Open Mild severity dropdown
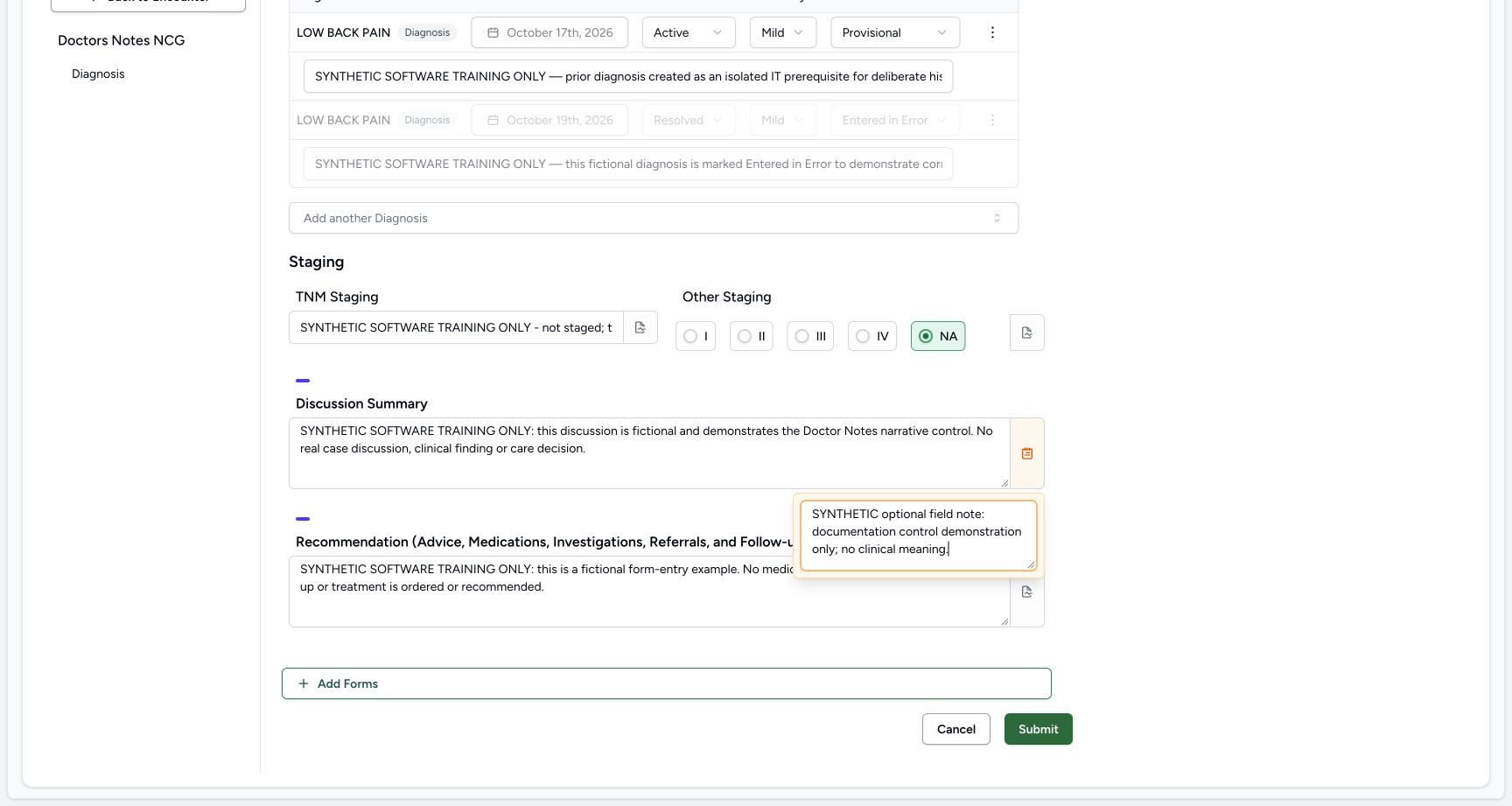 (x=783, y=32)
